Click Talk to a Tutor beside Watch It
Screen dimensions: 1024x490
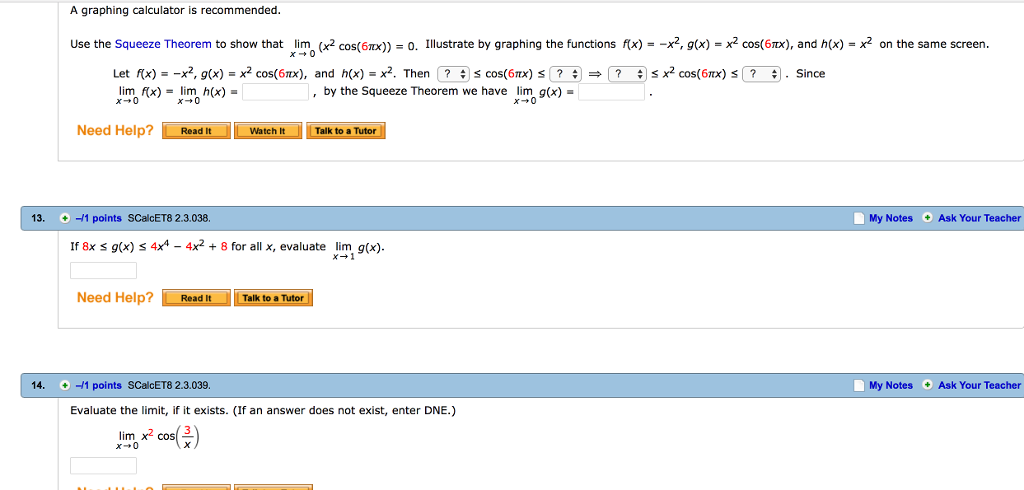click(x=345, y=131)
